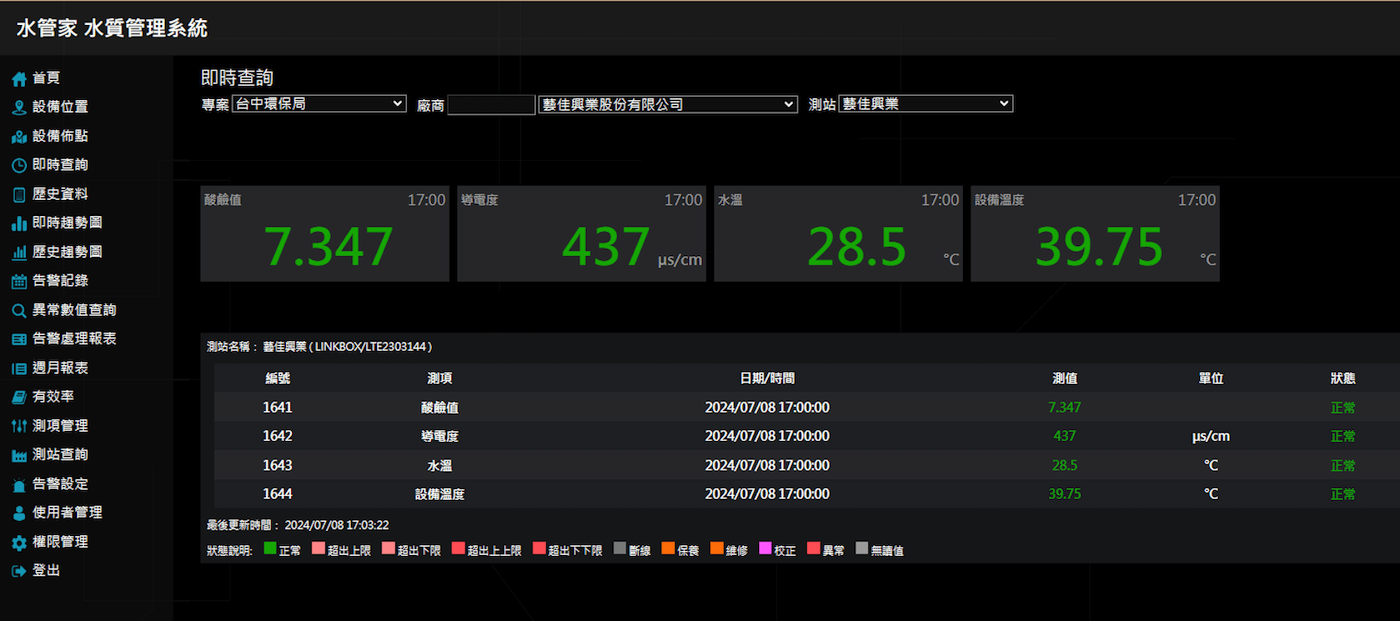Select the 告警設定 sidebar link

pos(60,484)
